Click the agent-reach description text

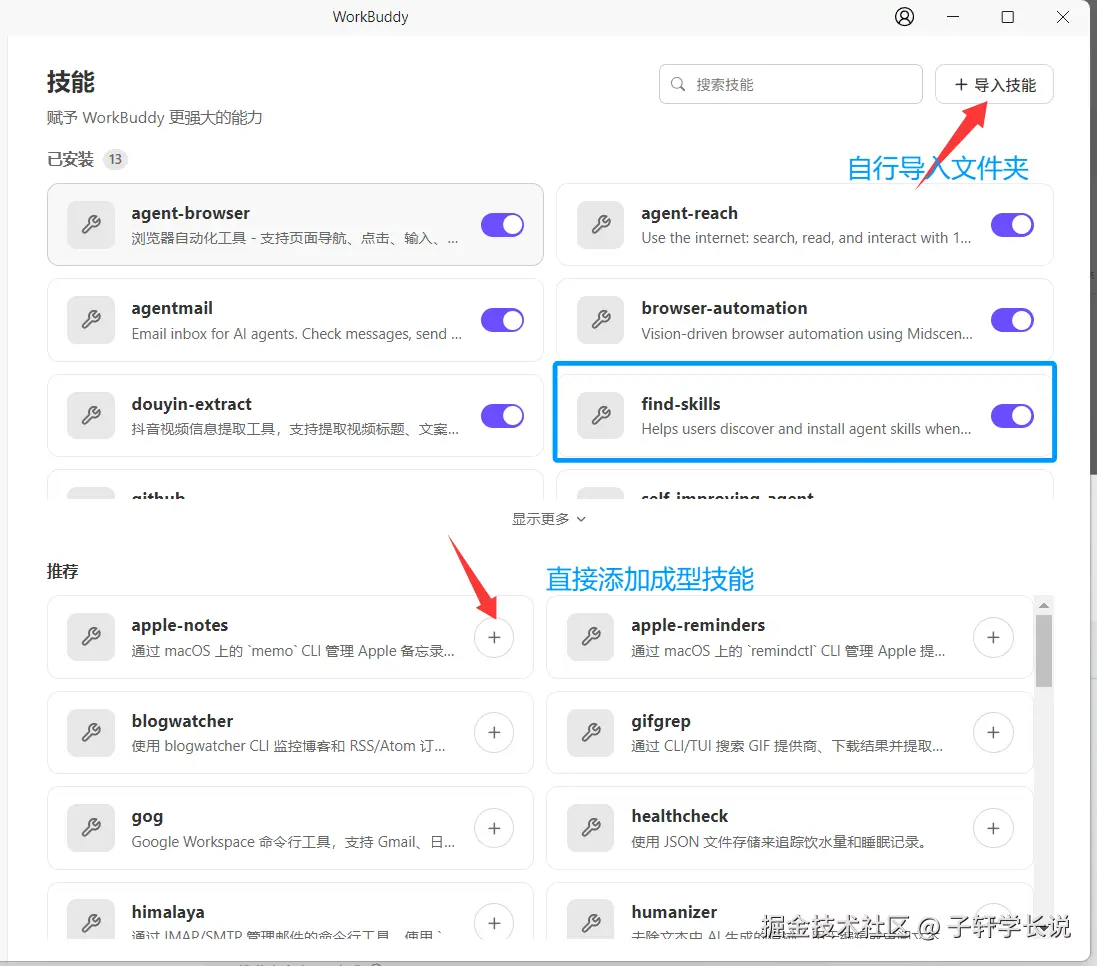[x=806, y=239]
